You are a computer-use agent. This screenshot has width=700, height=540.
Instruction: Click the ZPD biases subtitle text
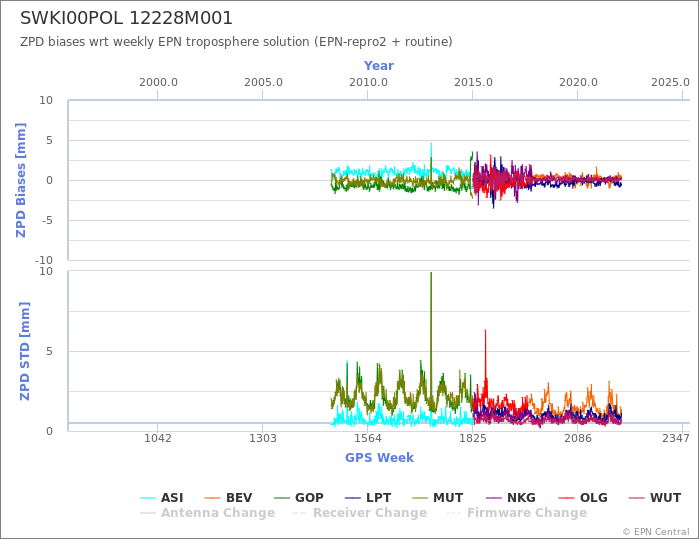[x=236, y=42]
